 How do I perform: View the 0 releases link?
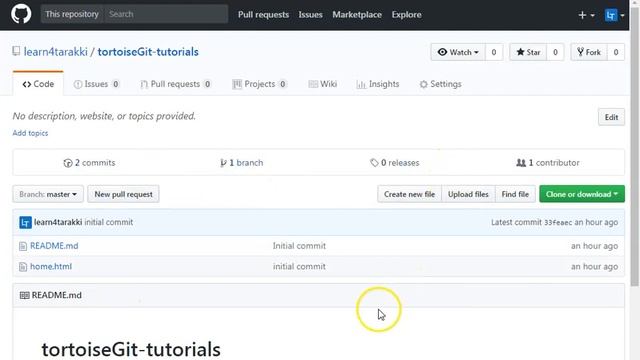coord(395,163)
